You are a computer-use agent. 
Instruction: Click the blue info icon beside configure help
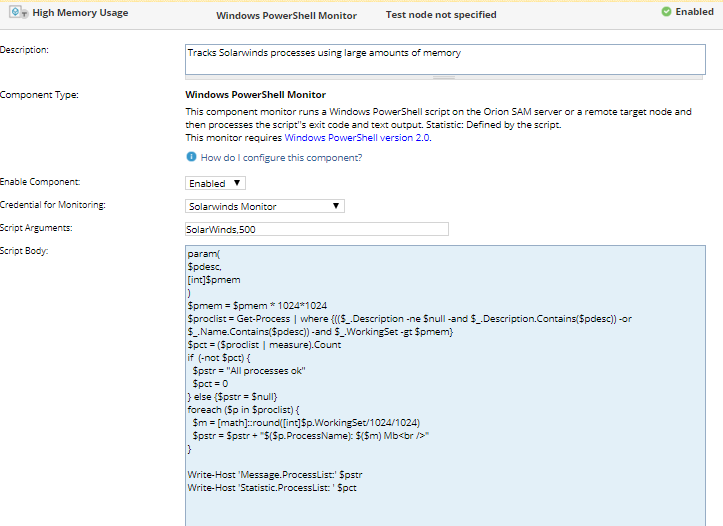191,157
